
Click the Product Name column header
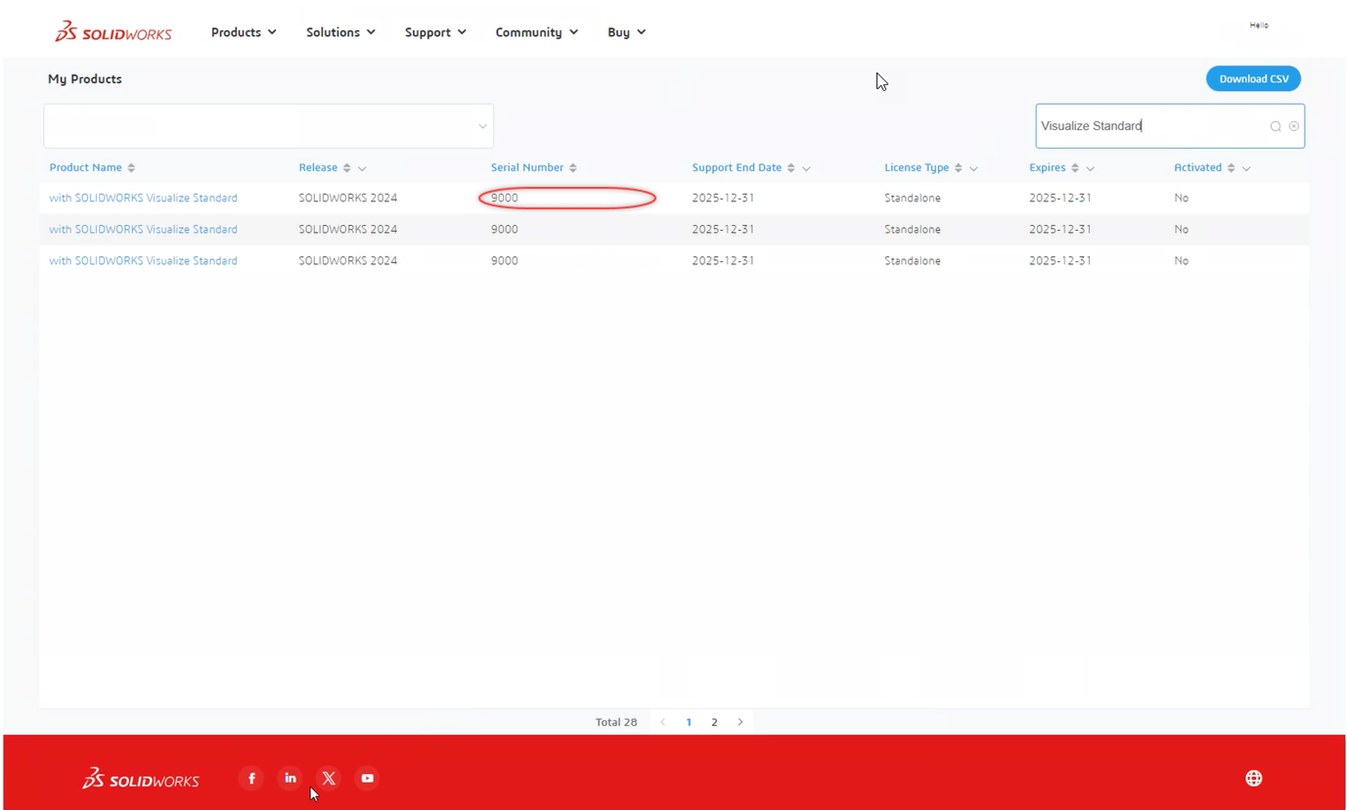[85, 168]
